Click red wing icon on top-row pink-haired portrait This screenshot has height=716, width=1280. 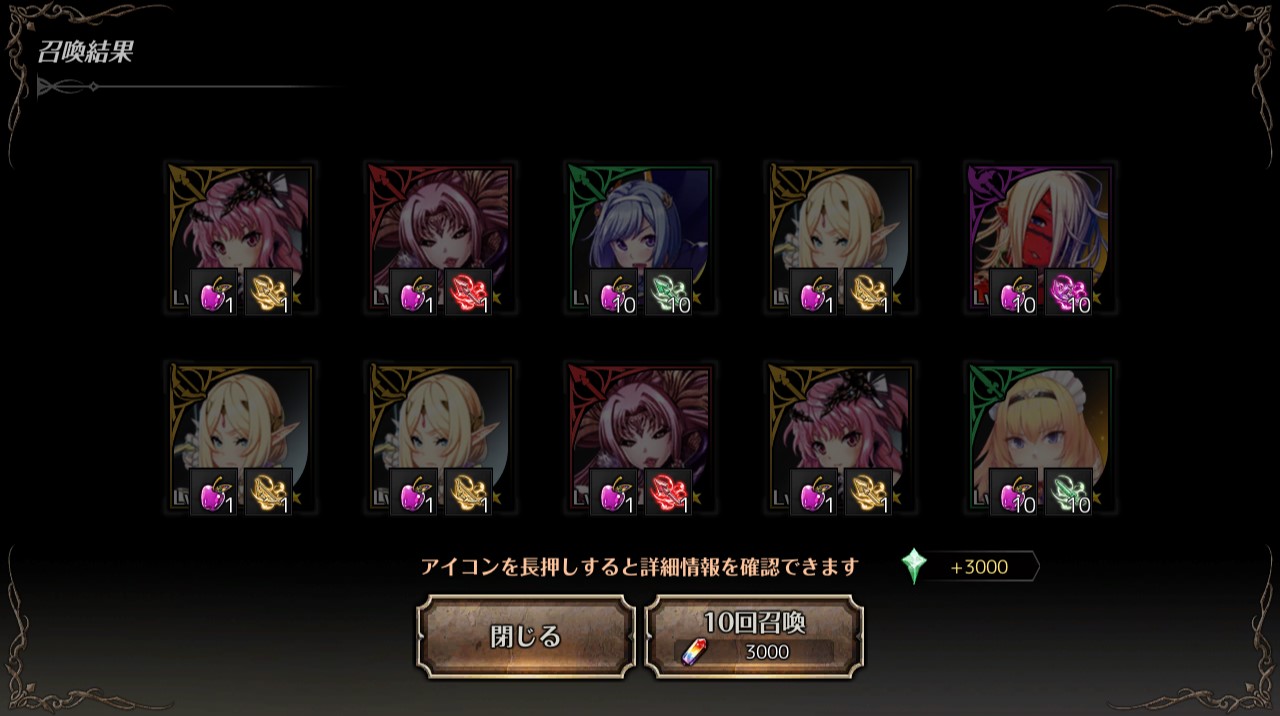click(x=468, y=293)
